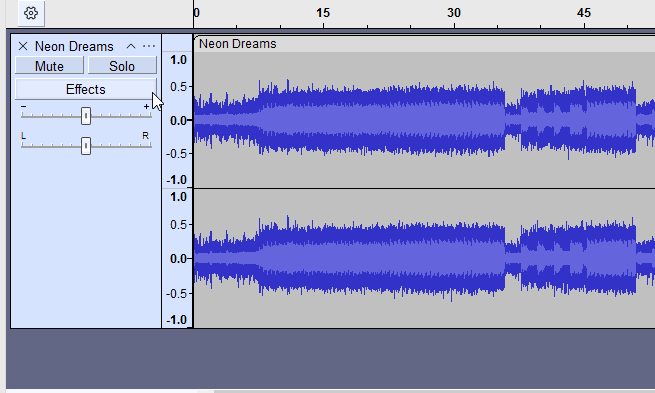The image size is (655, 393).
Task: Open the timeline options gear icon
Action: (x=31, y=13)
